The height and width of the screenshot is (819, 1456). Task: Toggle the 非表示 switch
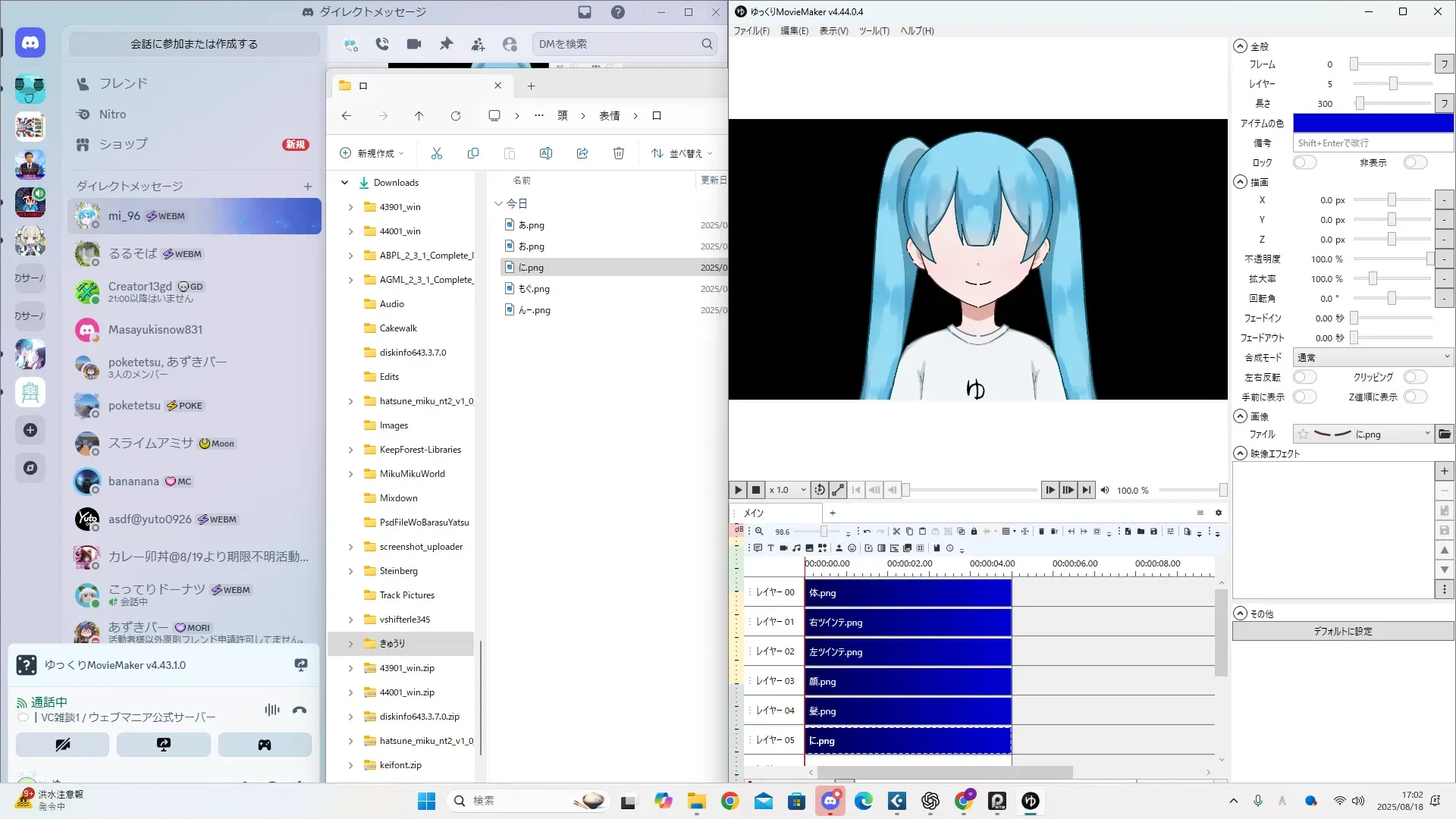point(1415,162)
